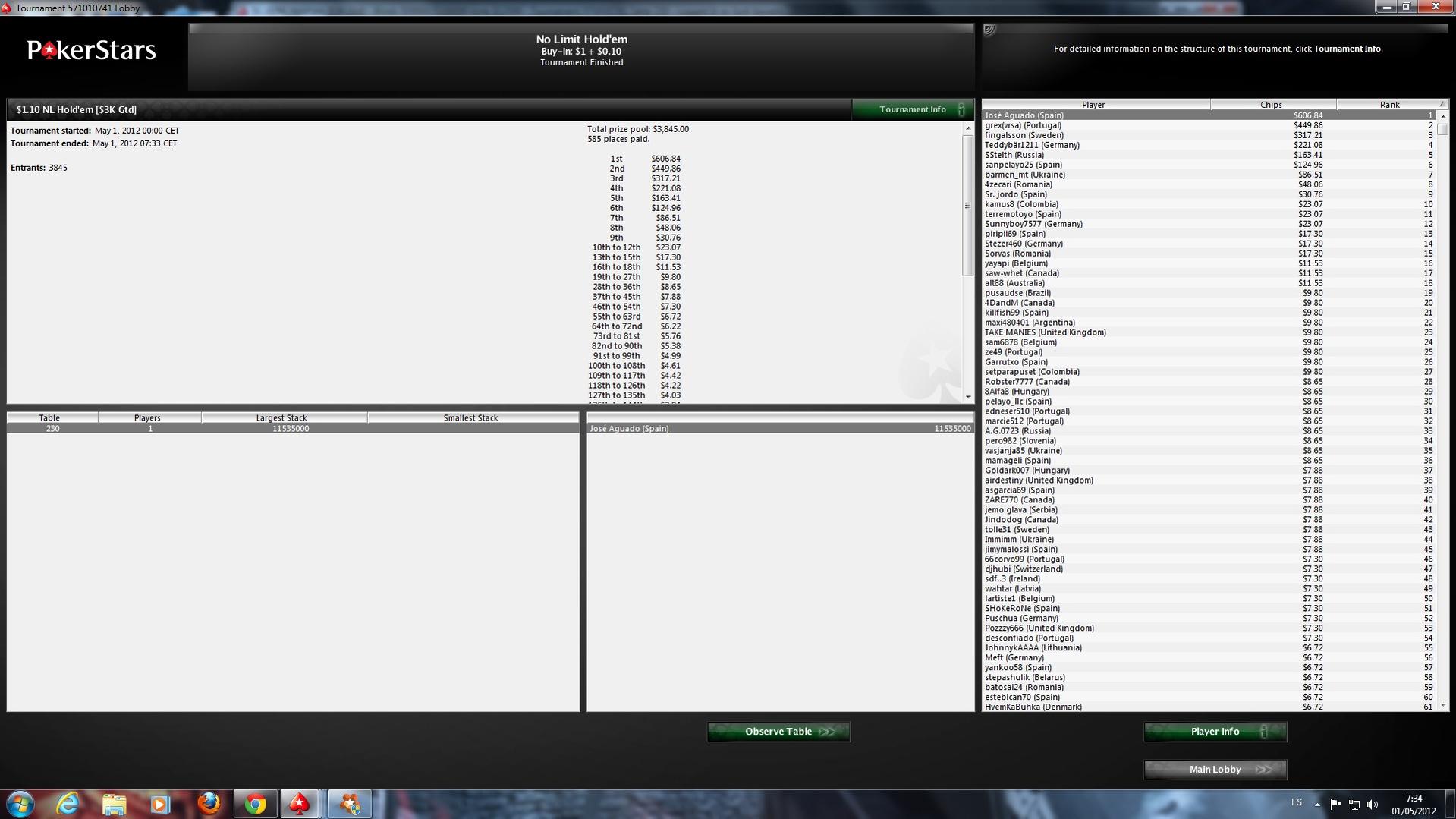Launch Firefox from taskbar
Screen dimensions: 1456x819
(209, 804)
